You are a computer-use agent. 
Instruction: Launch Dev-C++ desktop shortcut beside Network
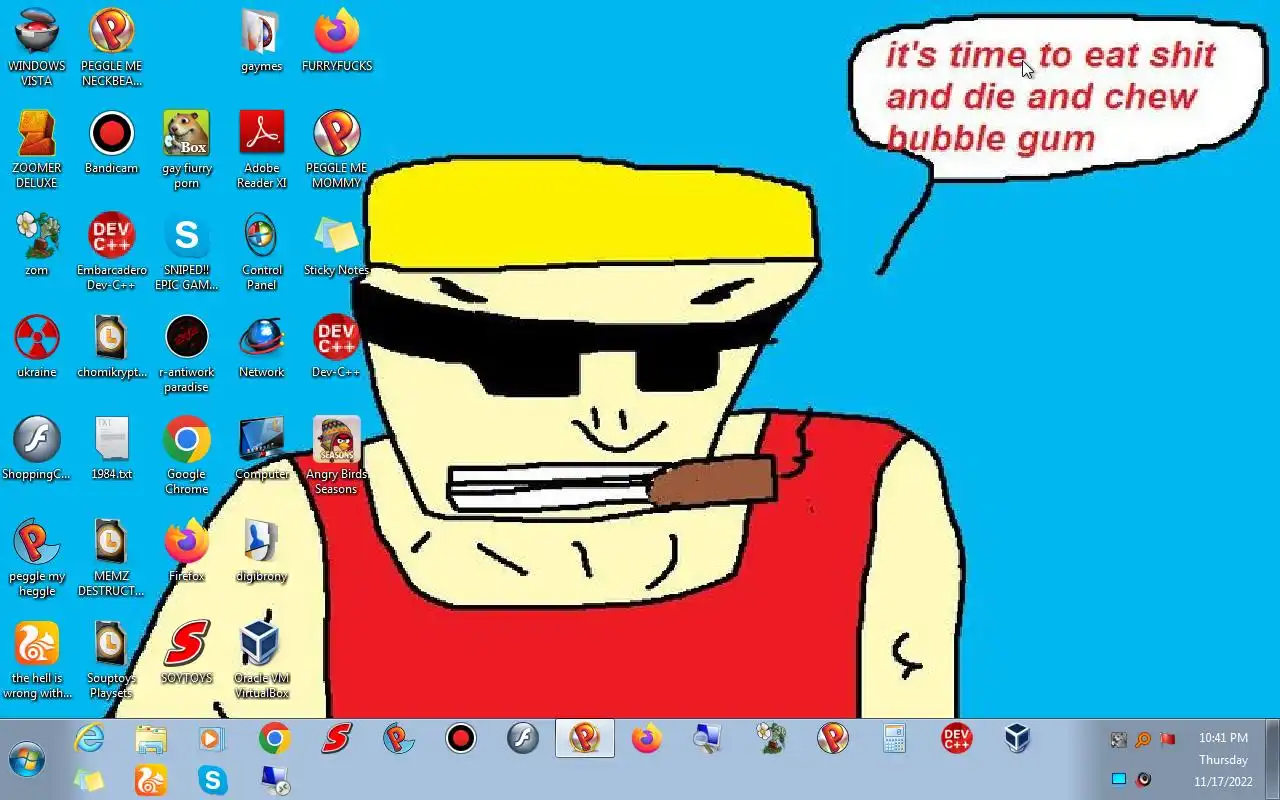(336, 346)
